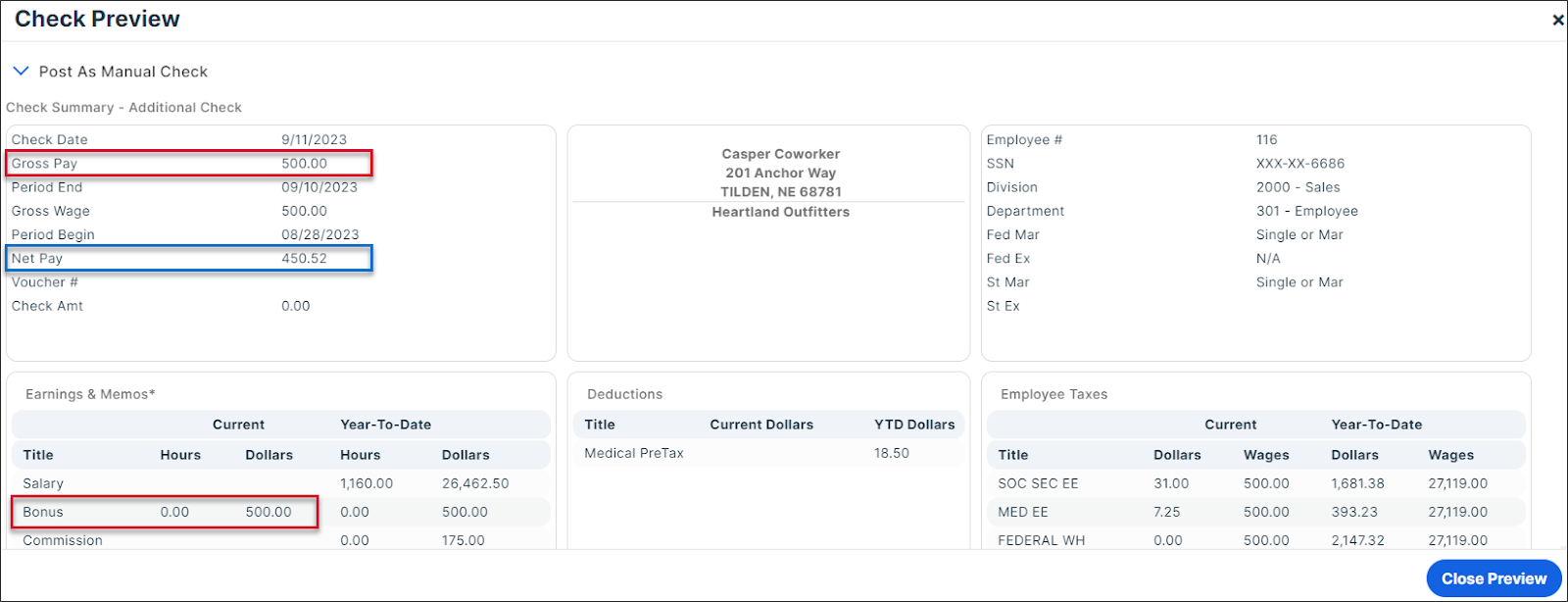Click the Period Begin 08/28/2023 value
Viewport: 1568px width, 602px height.
point(320,235)
